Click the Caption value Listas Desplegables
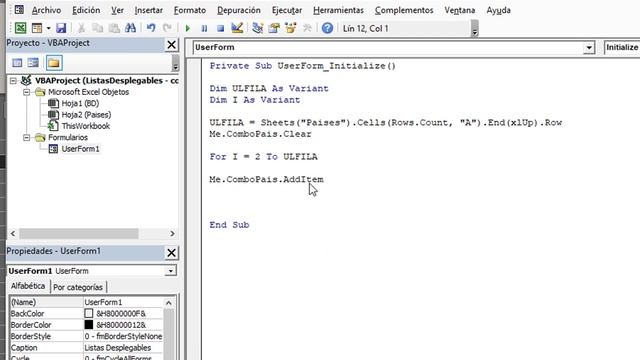The image size is (640, 360). point(123,348)
